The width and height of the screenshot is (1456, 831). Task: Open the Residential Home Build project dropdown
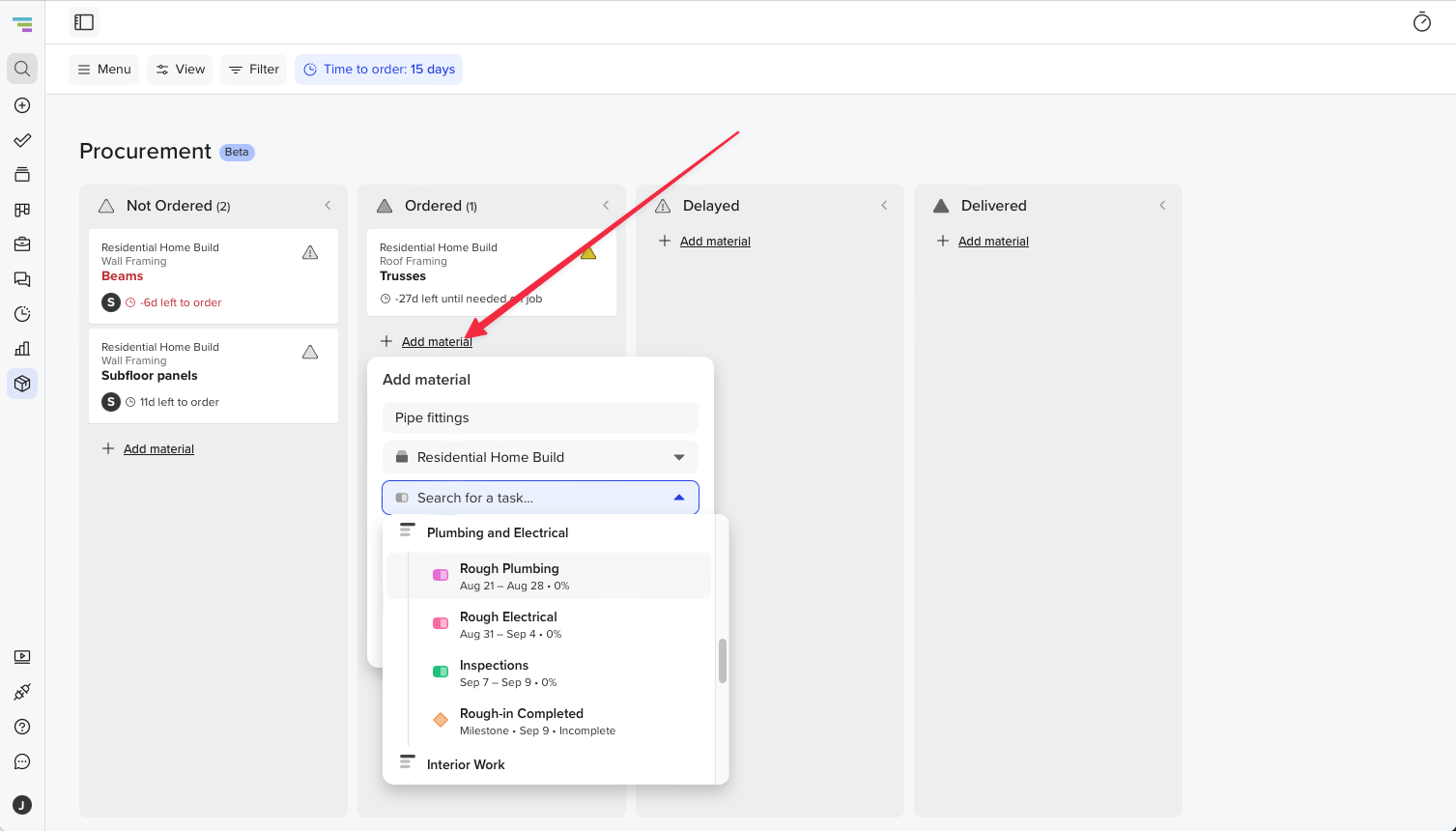(x=540, y=457)
